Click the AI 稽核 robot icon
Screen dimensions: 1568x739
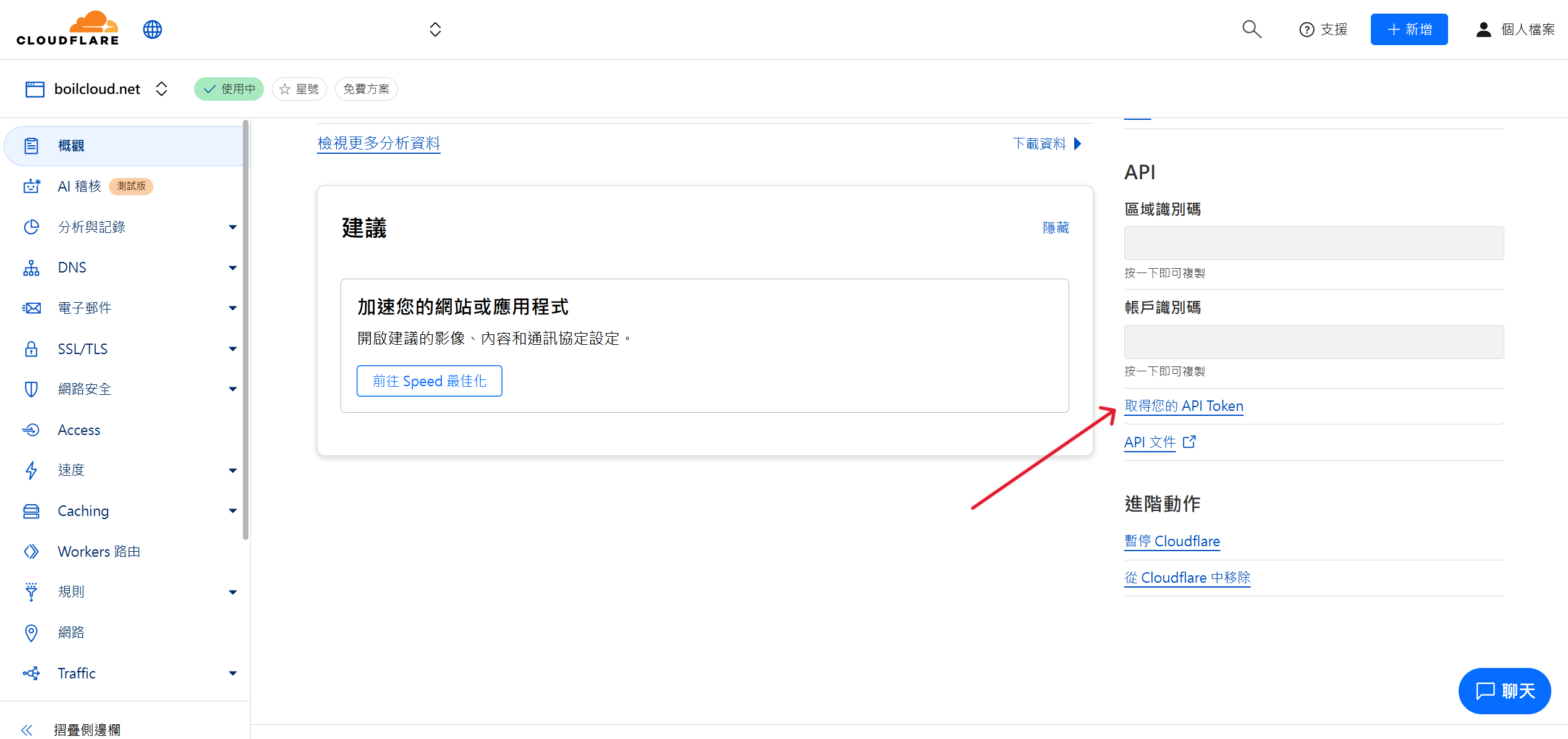pyautogui.click(x=32, y=186)
